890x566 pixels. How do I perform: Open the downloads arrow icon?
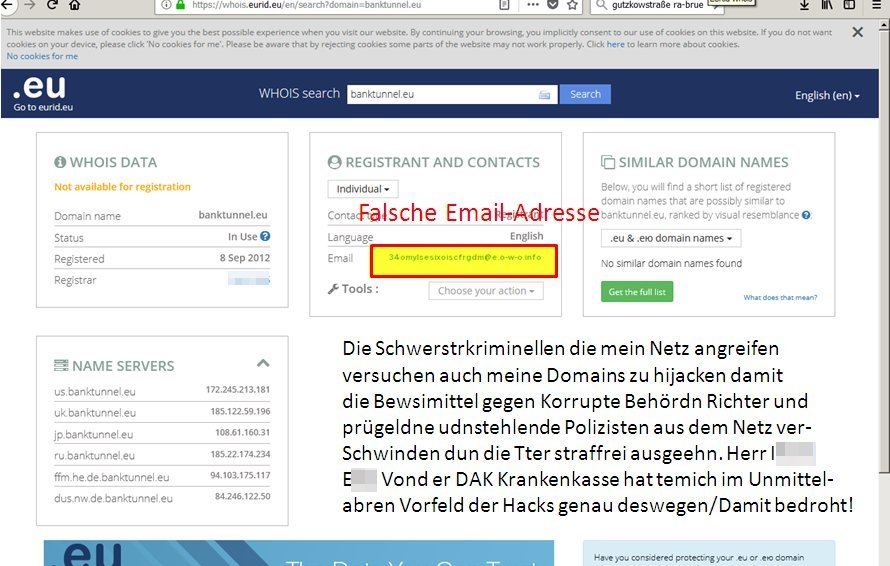tap(804, 6)
